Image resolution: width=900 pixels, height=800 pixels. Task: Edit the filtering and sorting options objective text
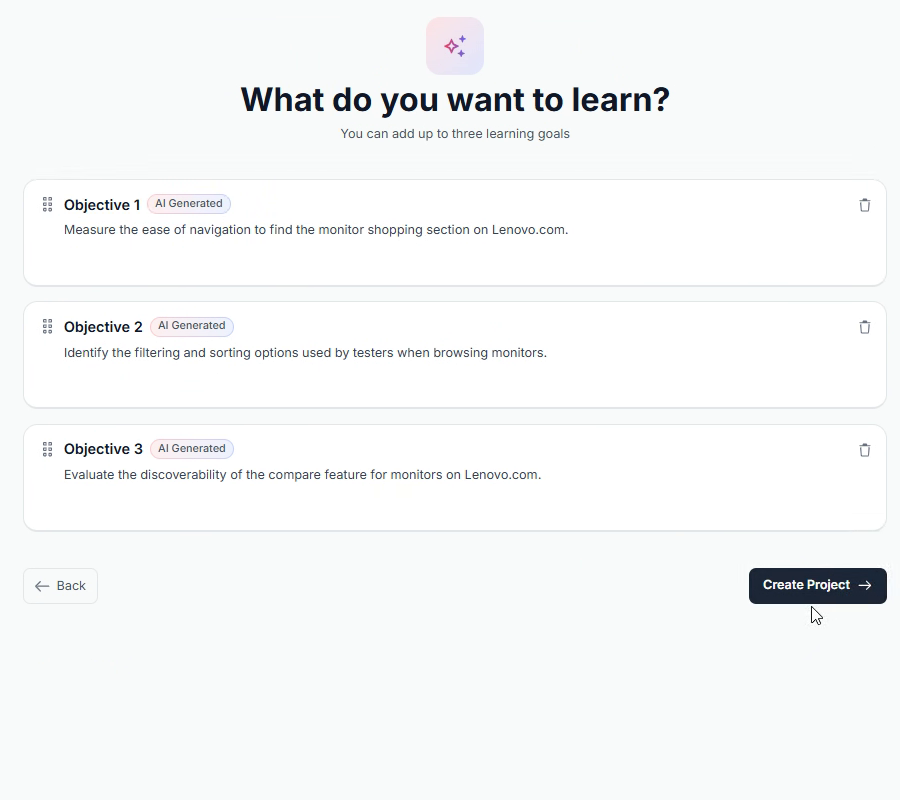tap(305, 353)
